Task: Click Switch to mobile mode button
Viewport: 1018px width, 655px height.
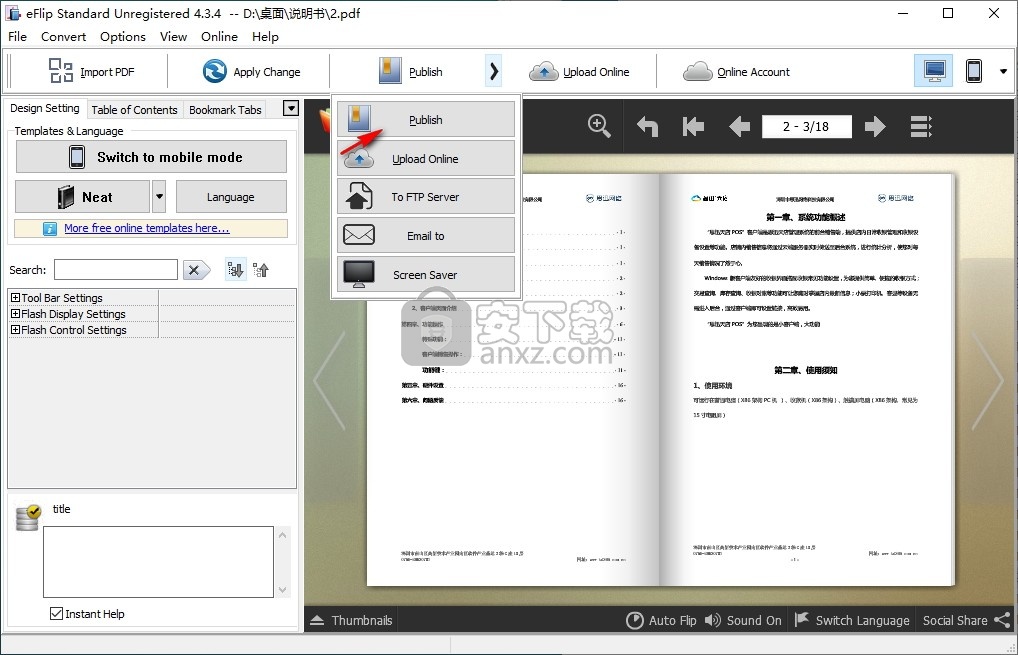Action: tap(151, 157)
